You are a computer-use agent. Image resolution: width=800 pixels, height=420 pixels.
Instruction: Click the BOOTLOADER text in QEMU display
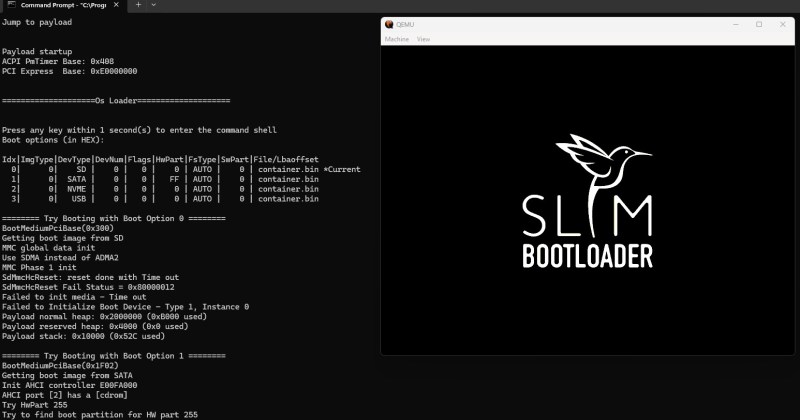point(587,256)
